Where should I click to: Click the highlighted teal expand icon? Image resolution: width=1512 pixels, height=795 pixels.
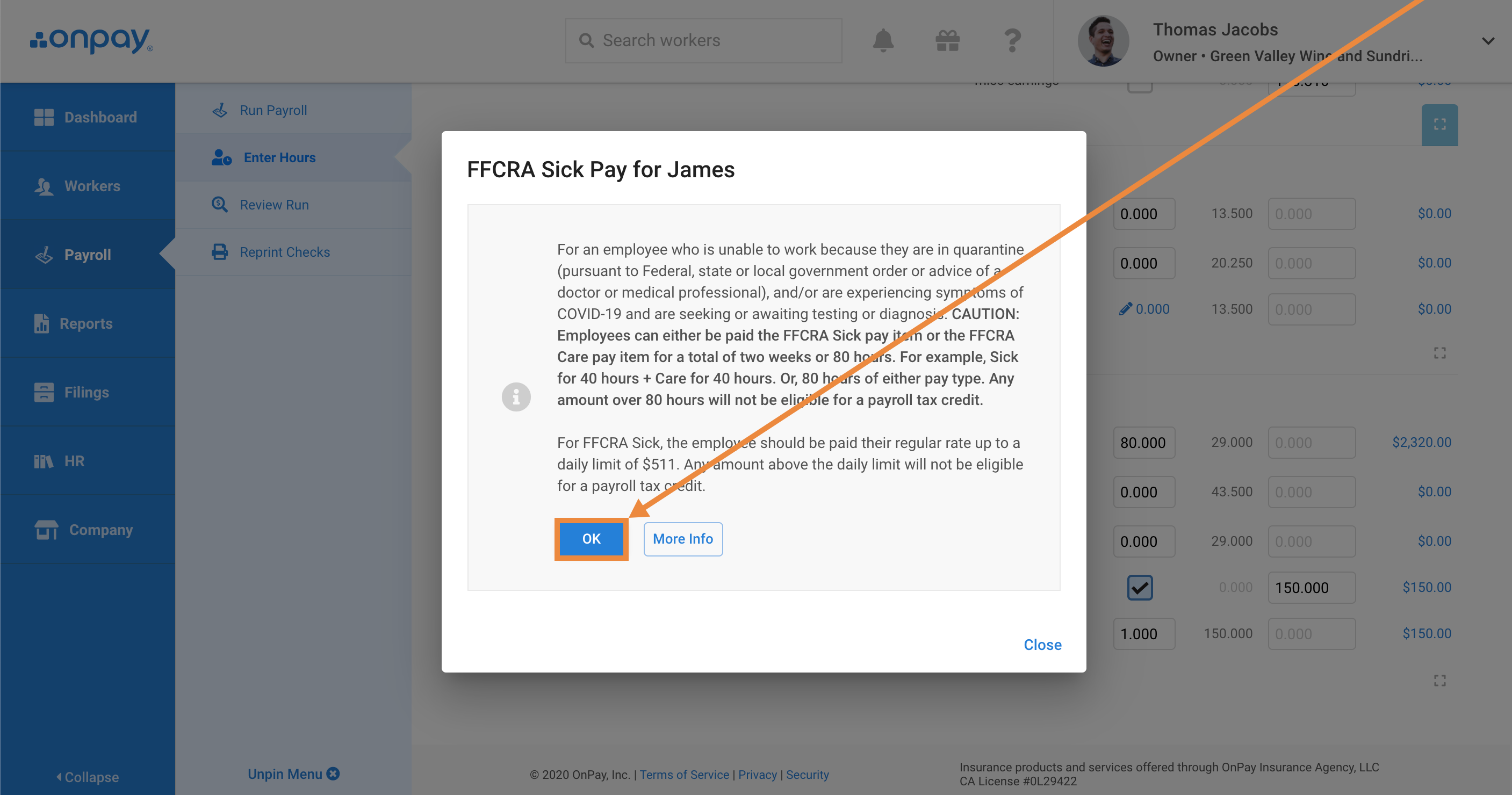click(1439, 125)
